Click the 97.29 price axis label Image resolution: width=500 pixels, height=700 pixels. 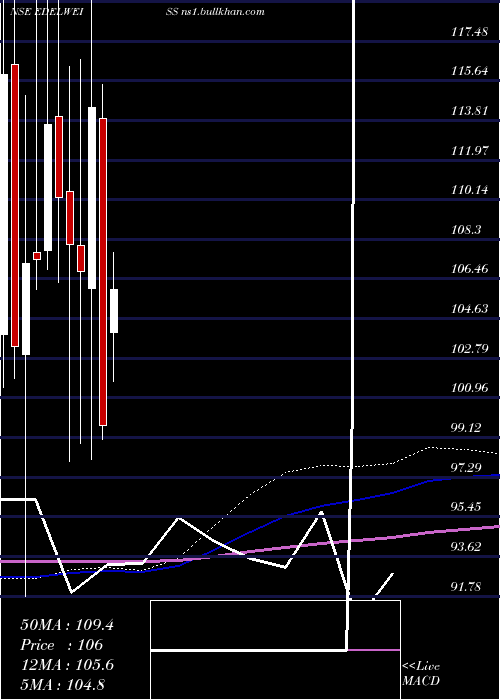click(x=467, y=467)
